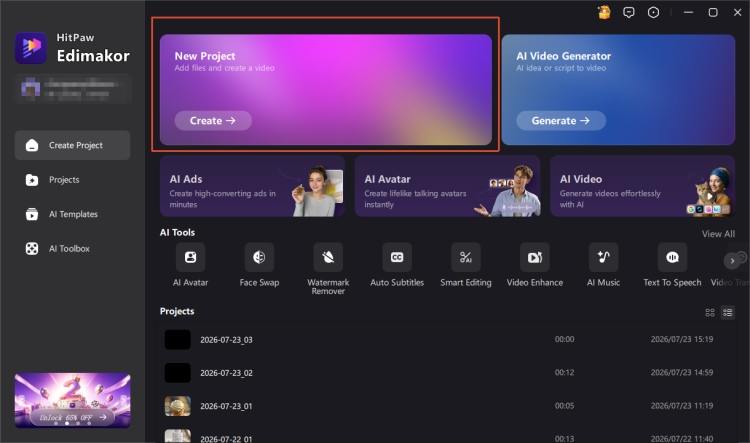
Task: Launch the Text To Speech tool
Action: point(673,257)
